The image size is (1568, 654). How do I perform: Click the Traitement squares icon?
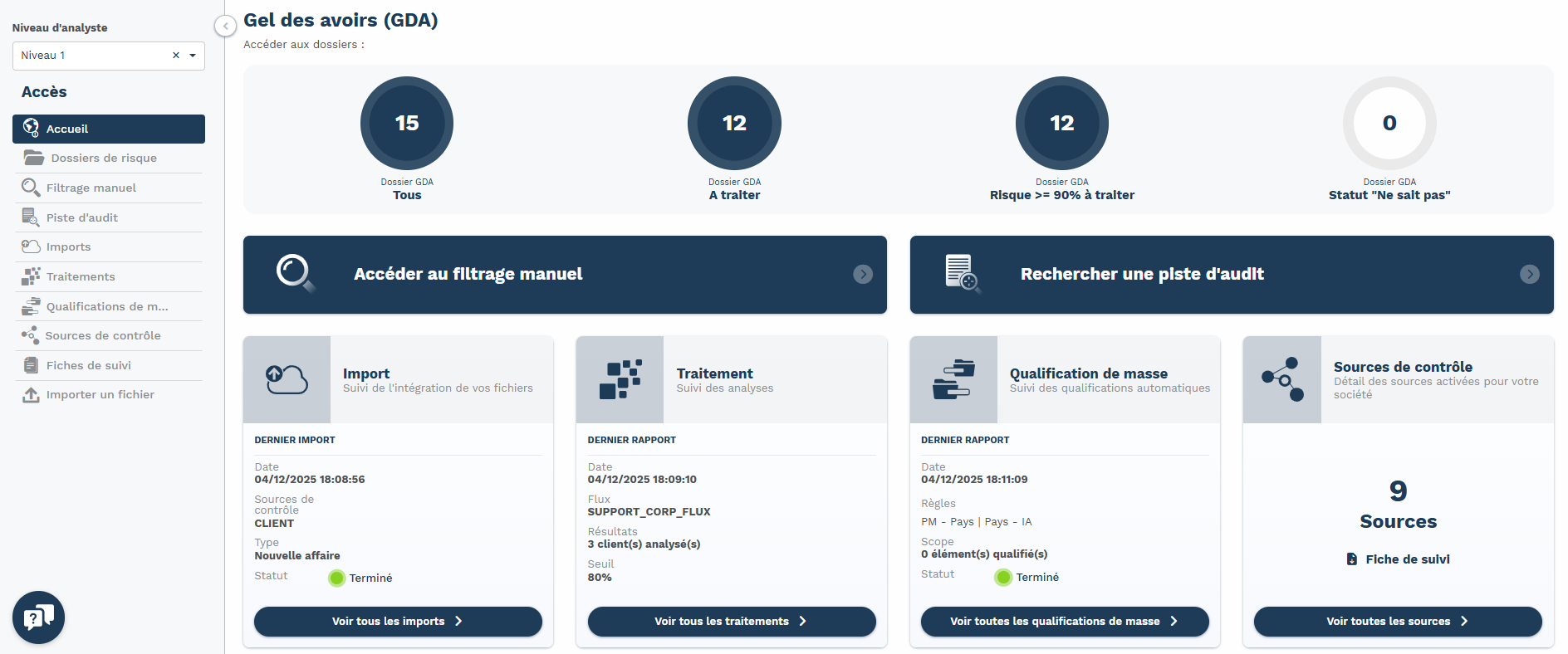[620, 379]
